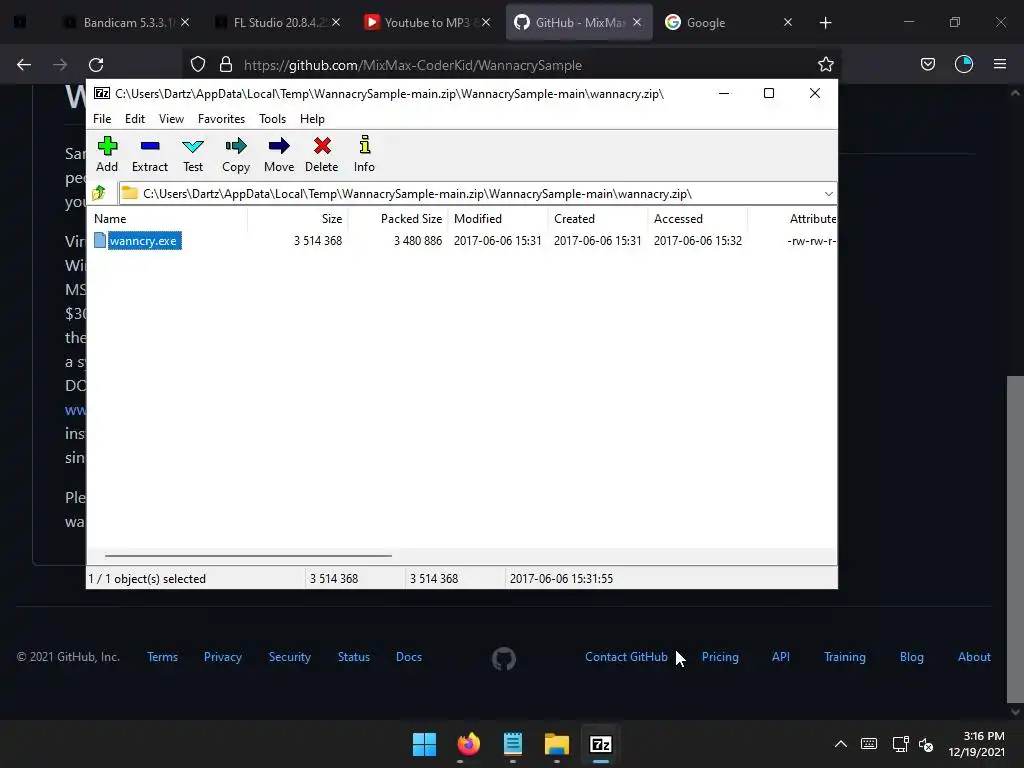Open the File menu in 7-Zip
The image size is (1024, 768).
click(x=102, y=119)
